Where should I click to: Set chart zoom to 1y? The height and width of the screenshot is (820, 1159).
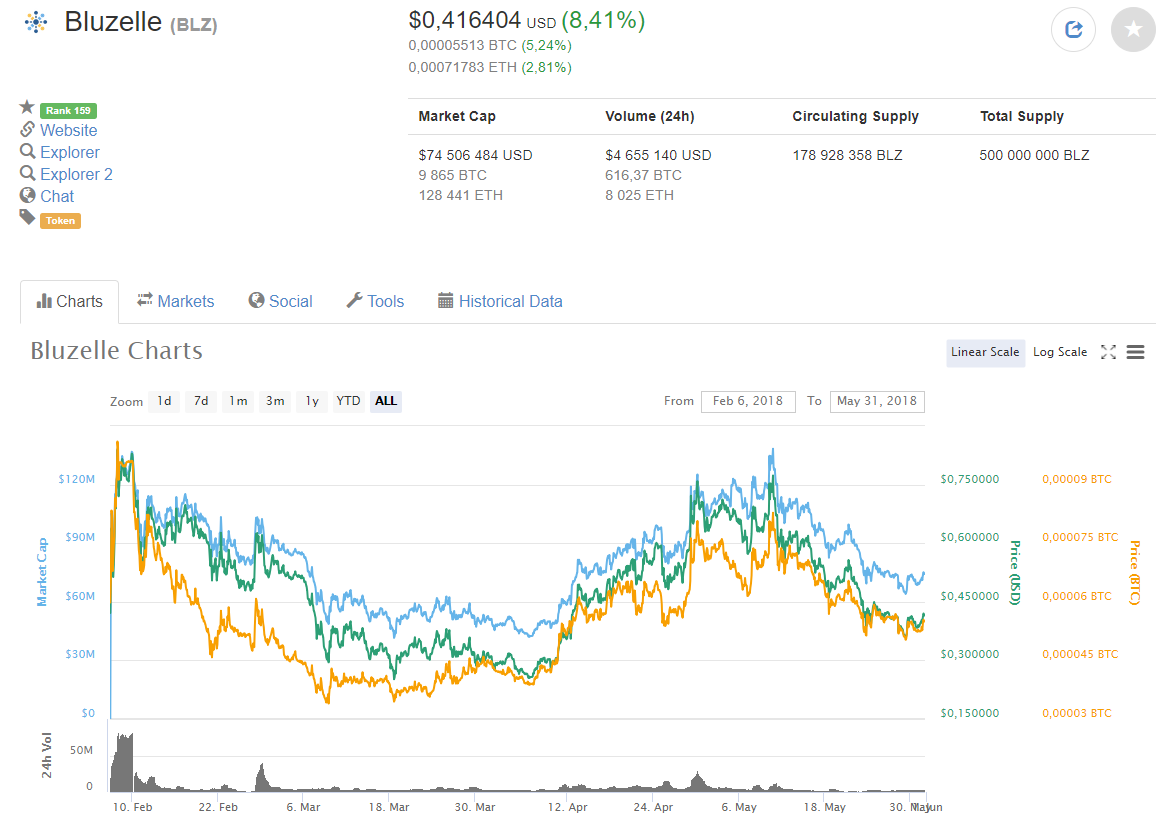click(312, 401)
